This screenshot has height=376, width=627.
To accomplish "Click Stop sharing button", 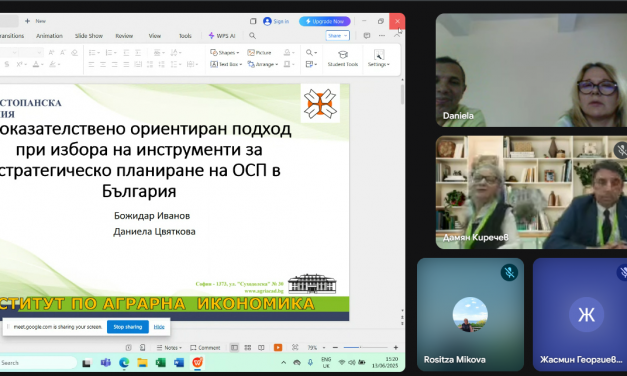I will pyautogui.click(x=128, y=327).
